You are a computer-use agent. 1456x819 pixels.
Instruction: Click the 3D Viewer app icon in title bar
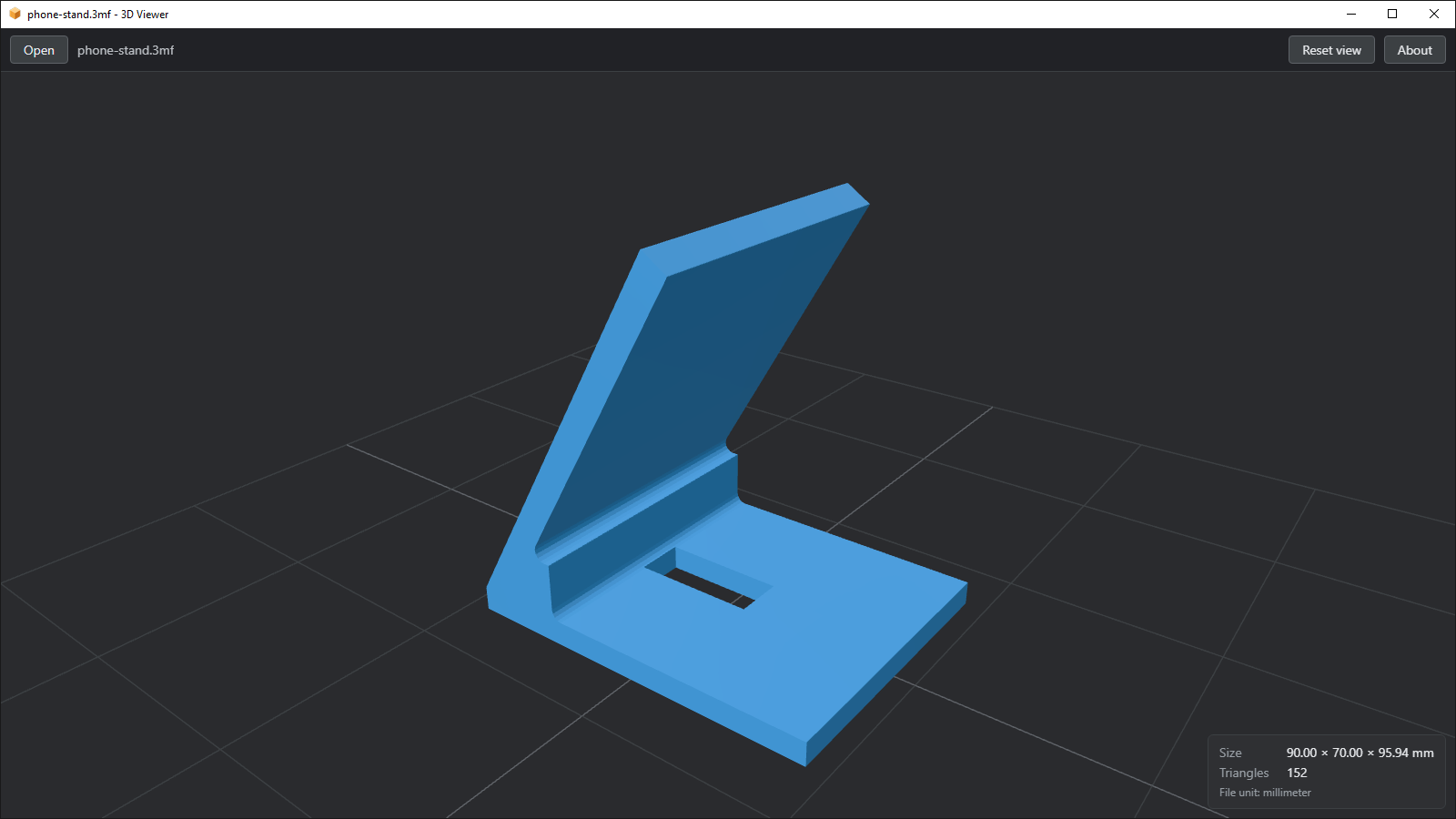click(x=15, y=14)
